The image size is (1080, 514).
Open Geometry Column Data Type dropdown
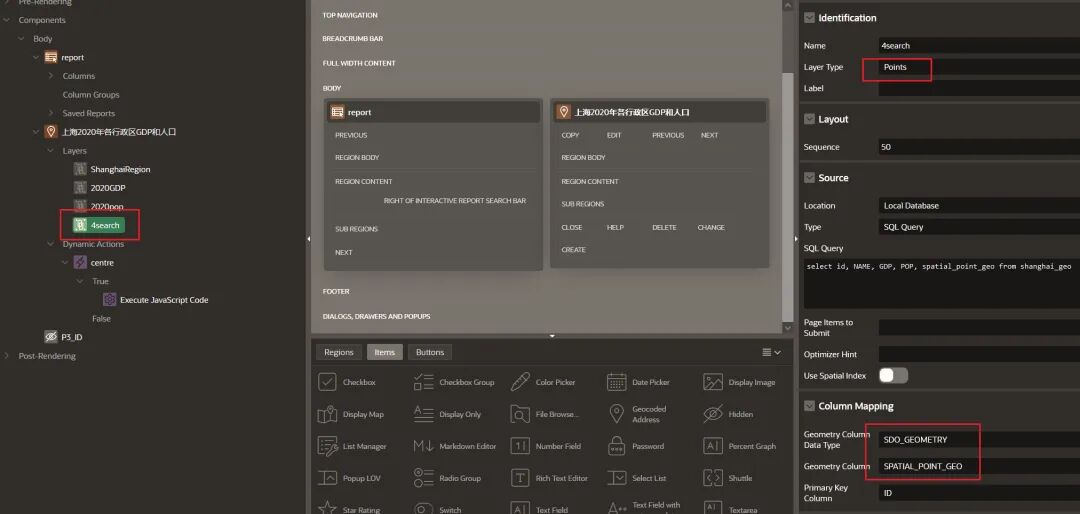click(979, 440)
